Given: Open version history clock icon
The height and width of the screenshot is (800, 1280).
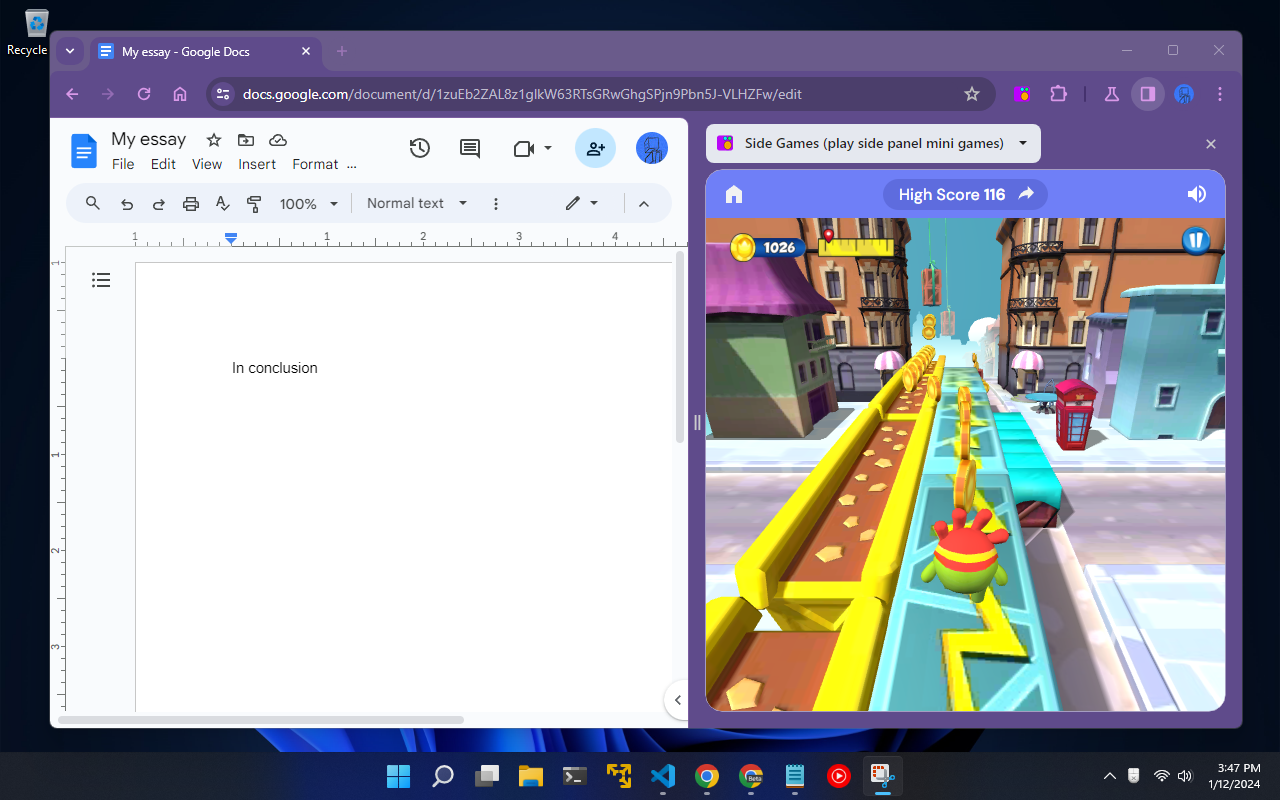Looking at the screenshot, I should 420,148.
